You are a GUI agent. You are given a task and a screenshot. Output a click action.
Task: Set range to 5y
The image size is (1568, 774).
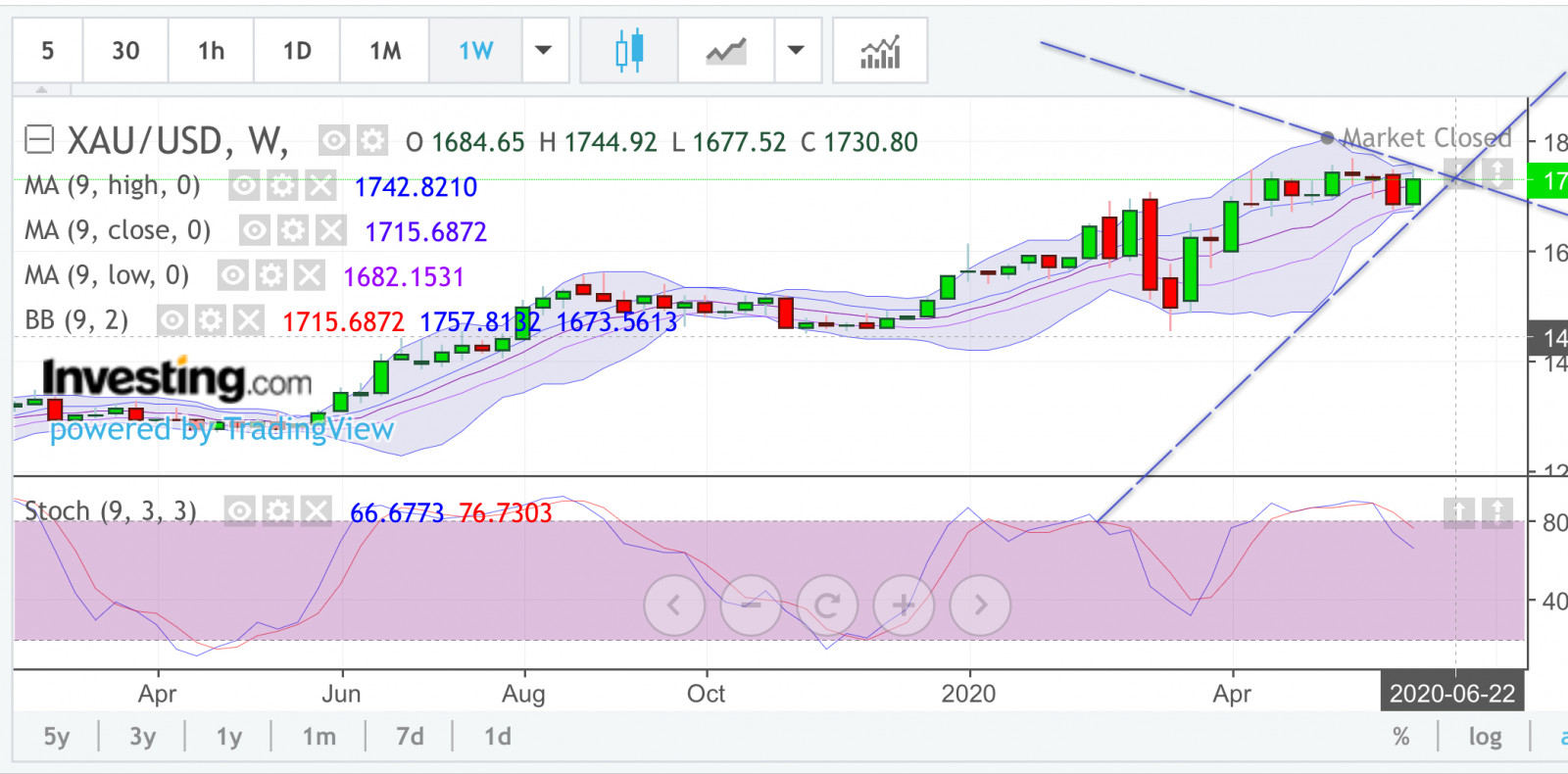(x=57, y=737)
